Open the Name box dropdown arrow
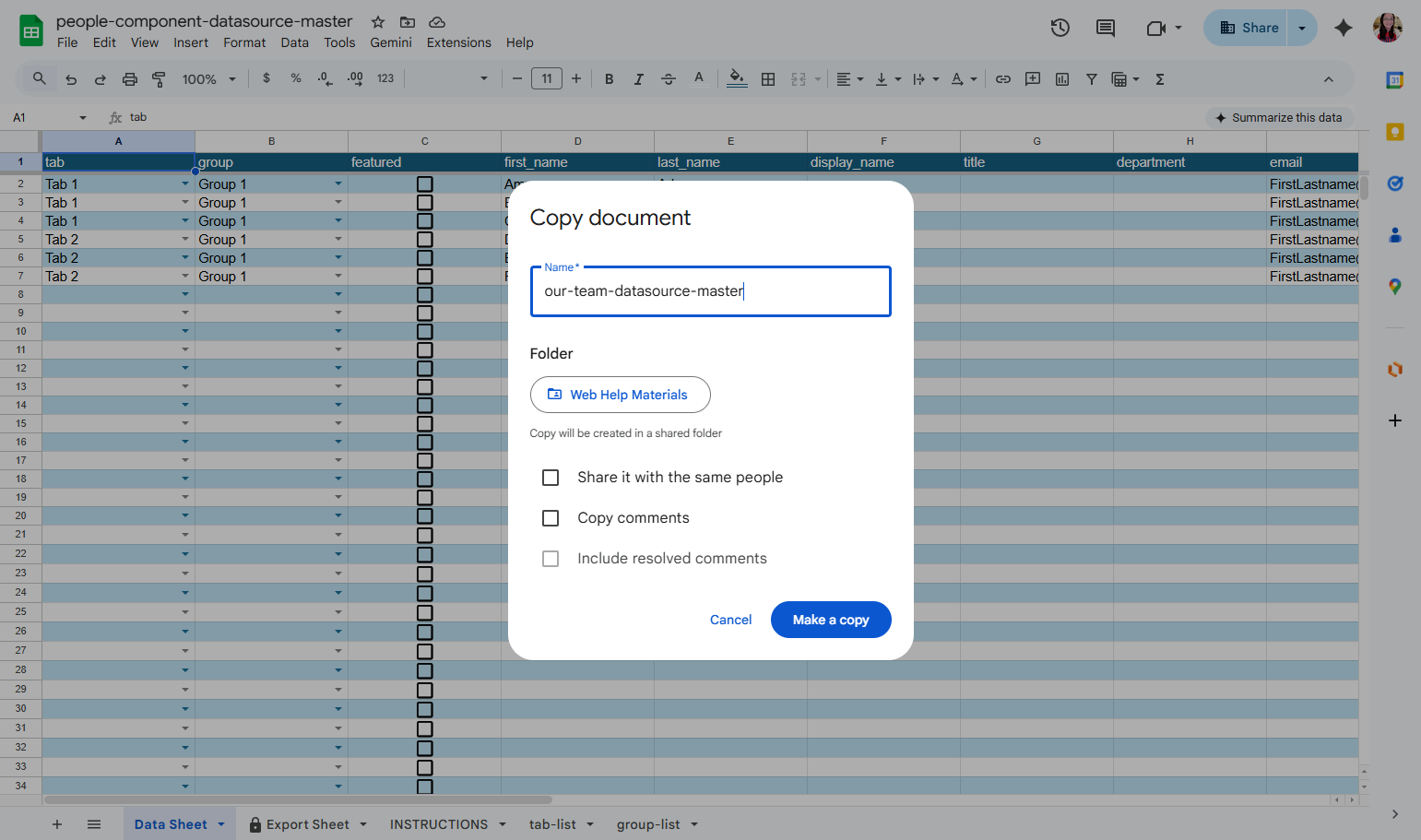1421x840 pixels. click(83, 118)
